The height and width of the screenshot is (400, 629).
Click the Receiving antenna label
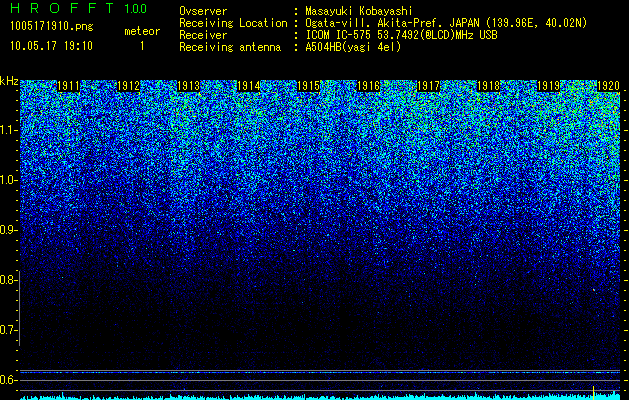click(230, 47)
